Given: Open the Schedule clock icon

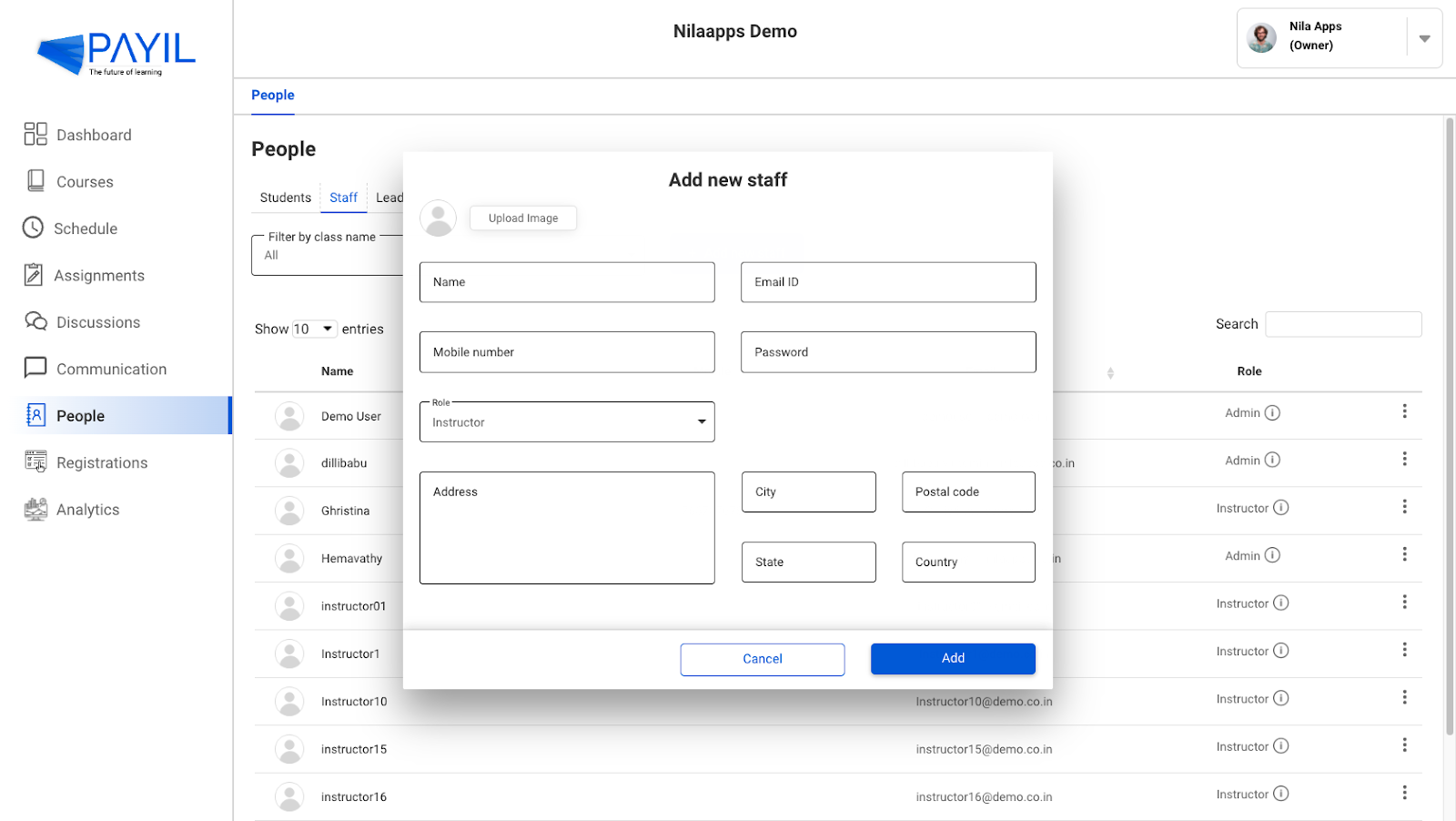Looking at the screenshot, I should pyautogui.click(x=33, y=228).
